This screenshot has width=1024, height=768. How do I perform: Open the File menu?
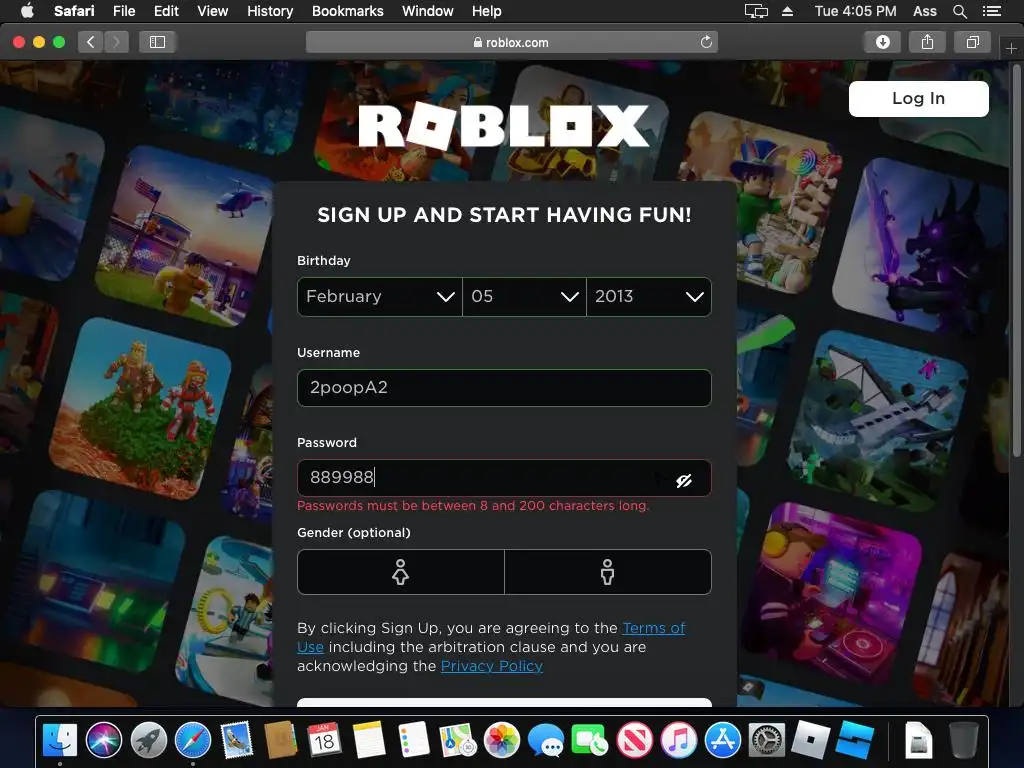pyautogui.click(x=124, y=11)
